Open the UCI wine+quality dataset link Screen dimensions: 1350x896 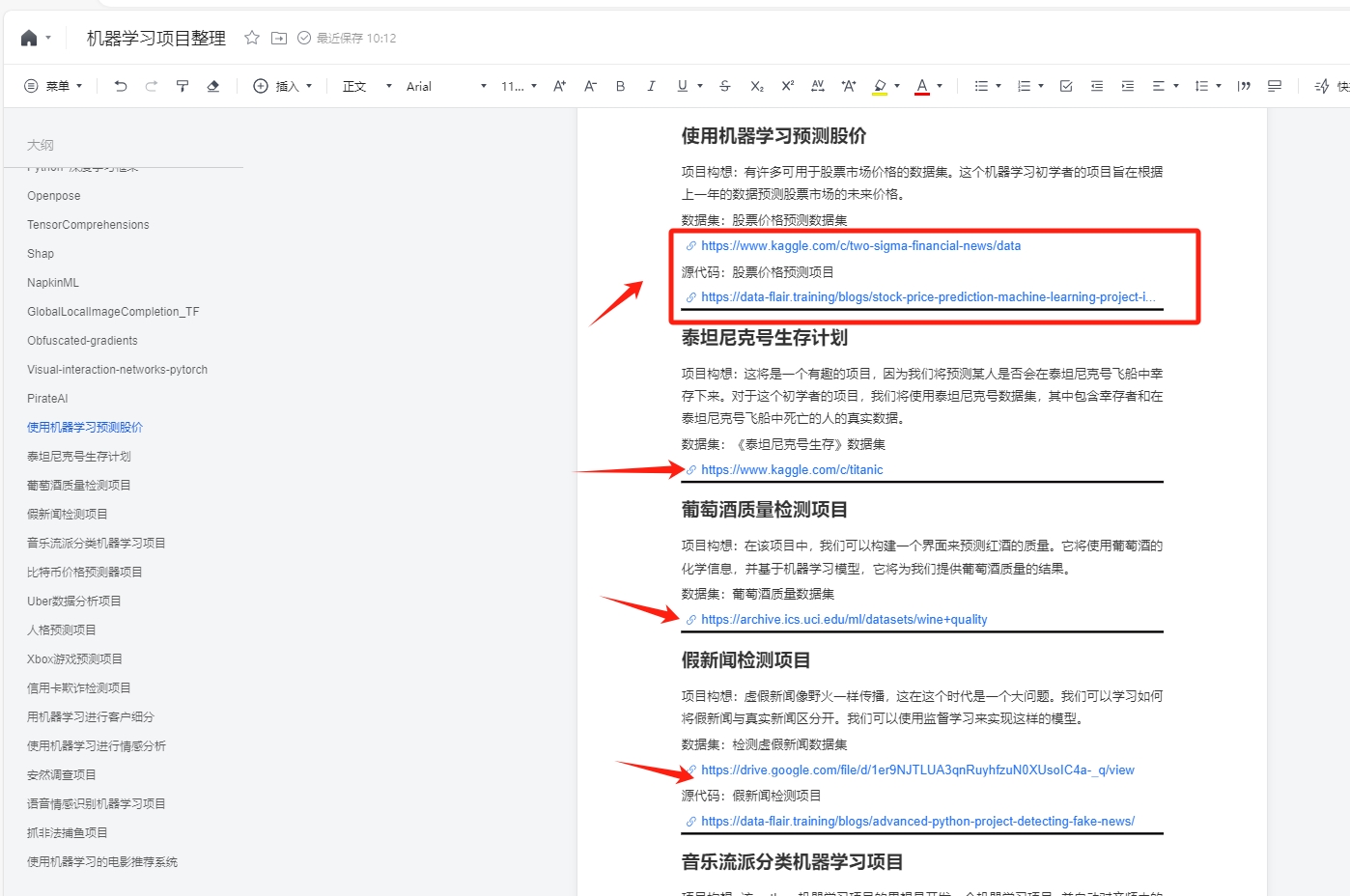tap(844, 620)
